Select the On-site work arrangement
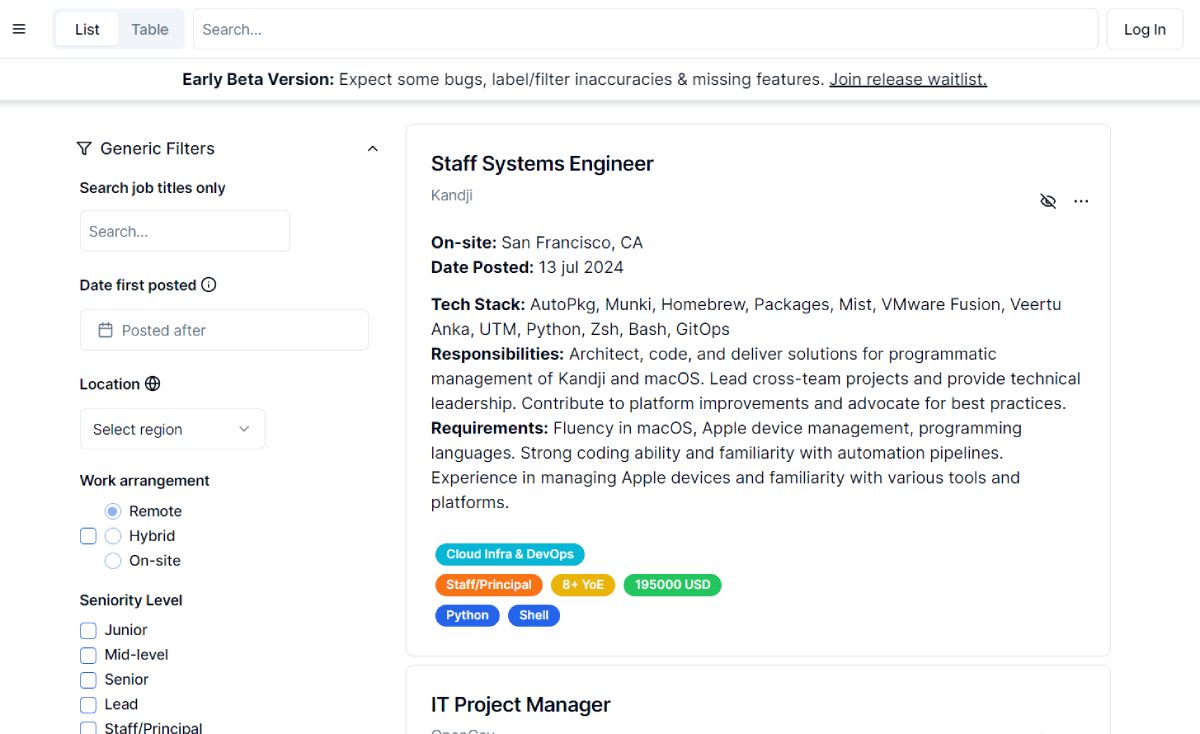Screen dimensions: 1200x734 point(113,561)
